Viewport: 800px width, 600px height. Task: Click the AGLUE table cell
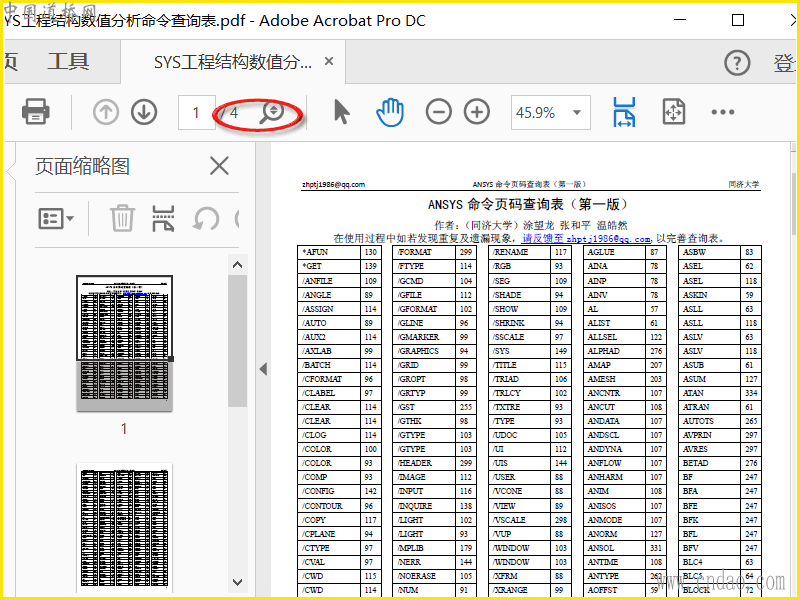pyautogui.click(x=615, y=252)
